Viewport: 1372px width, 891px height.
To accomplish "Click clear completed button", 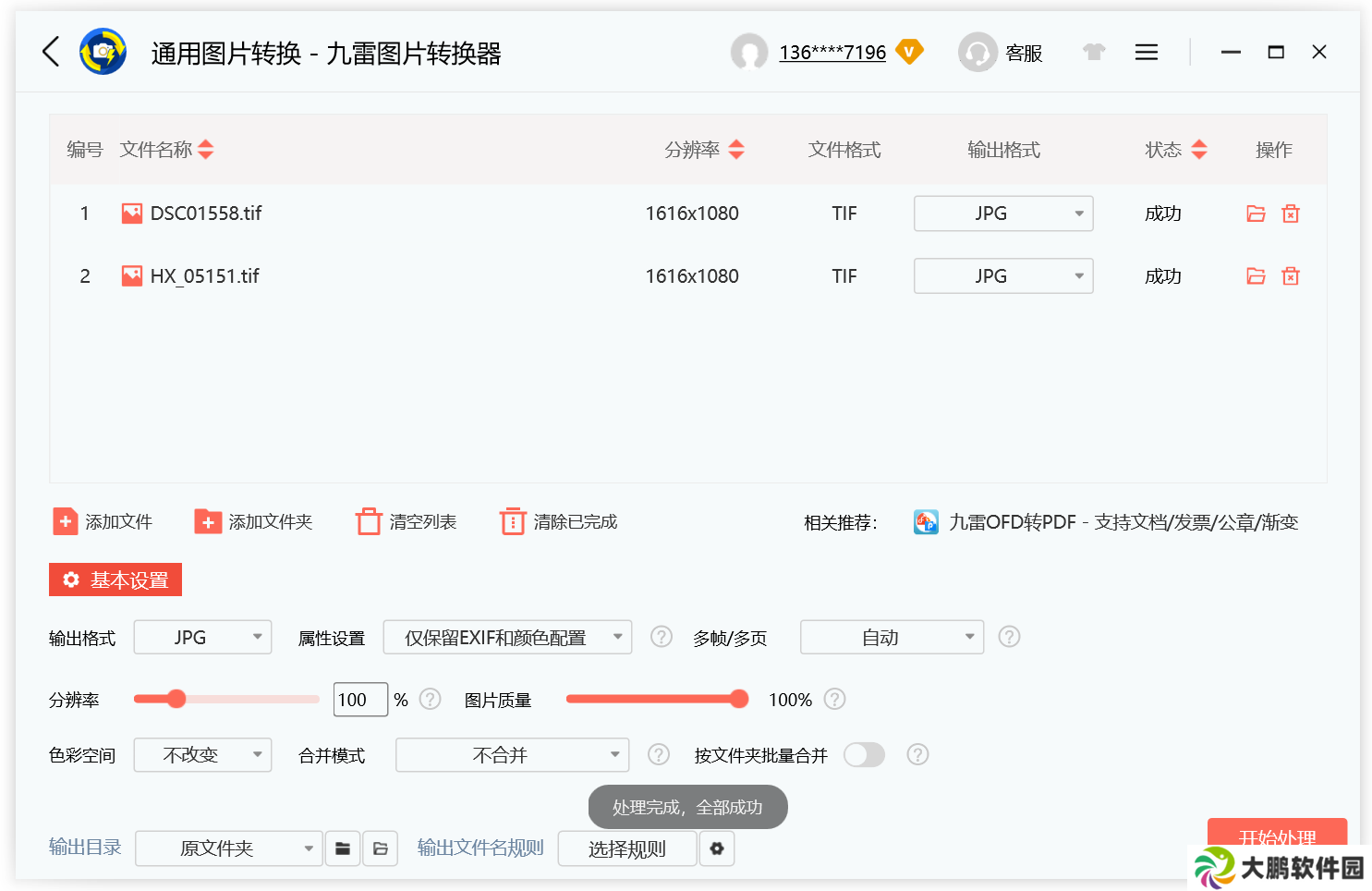I will pyautogui.click(x=559, y=522).
